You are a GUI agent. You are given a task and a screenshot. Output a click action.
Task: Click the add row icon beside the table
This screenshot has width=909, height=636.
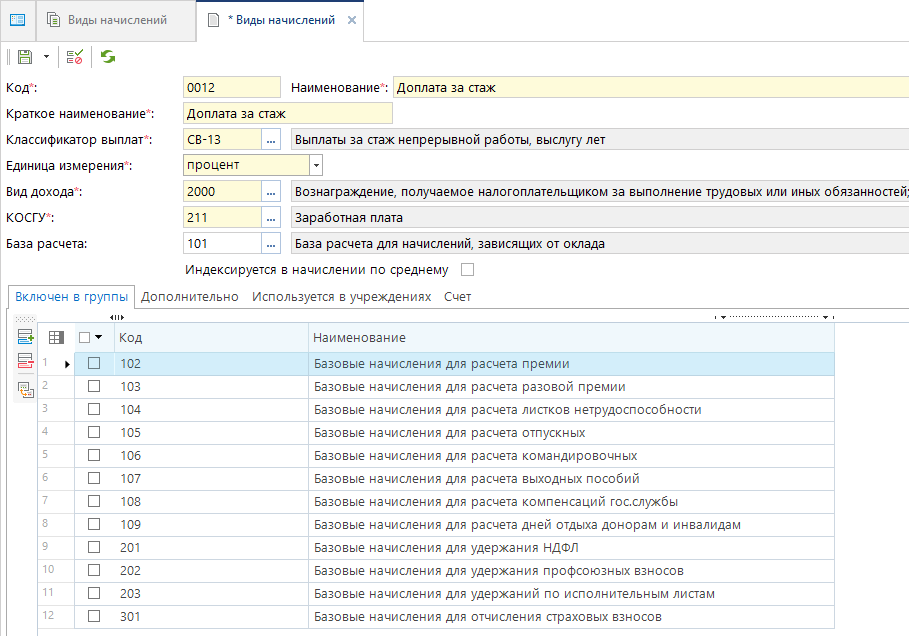coord(25,337)
